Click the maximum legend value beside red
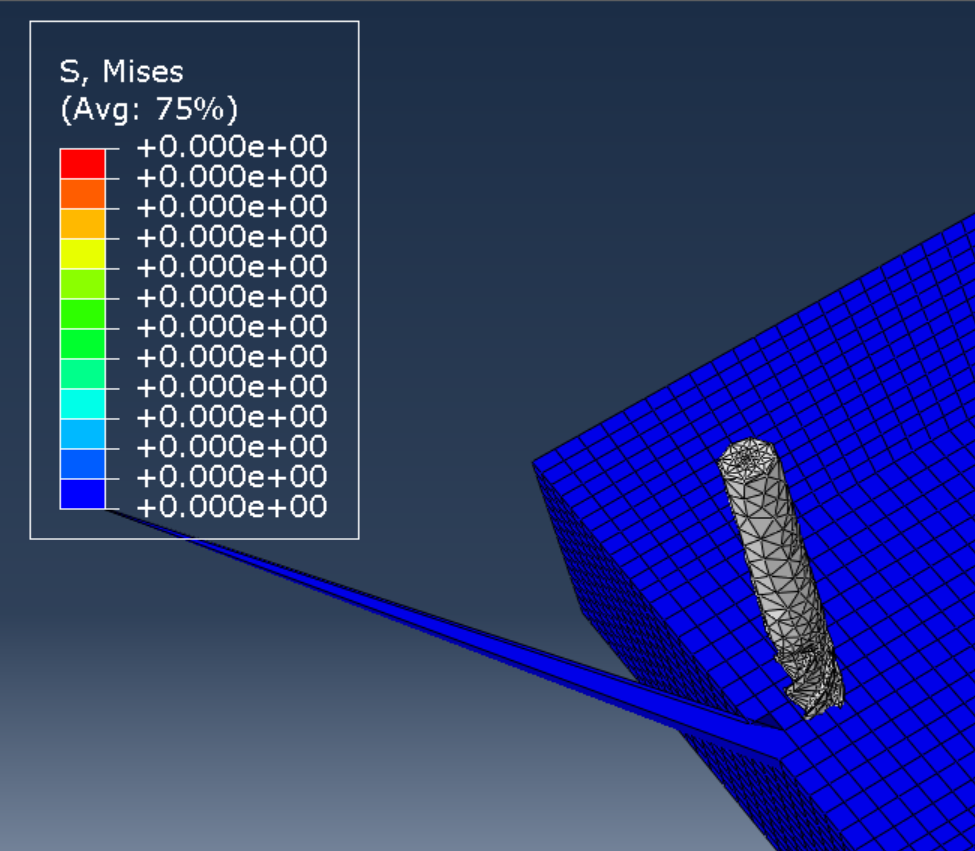This screenshot has height=851, width=975. point(232,147)
